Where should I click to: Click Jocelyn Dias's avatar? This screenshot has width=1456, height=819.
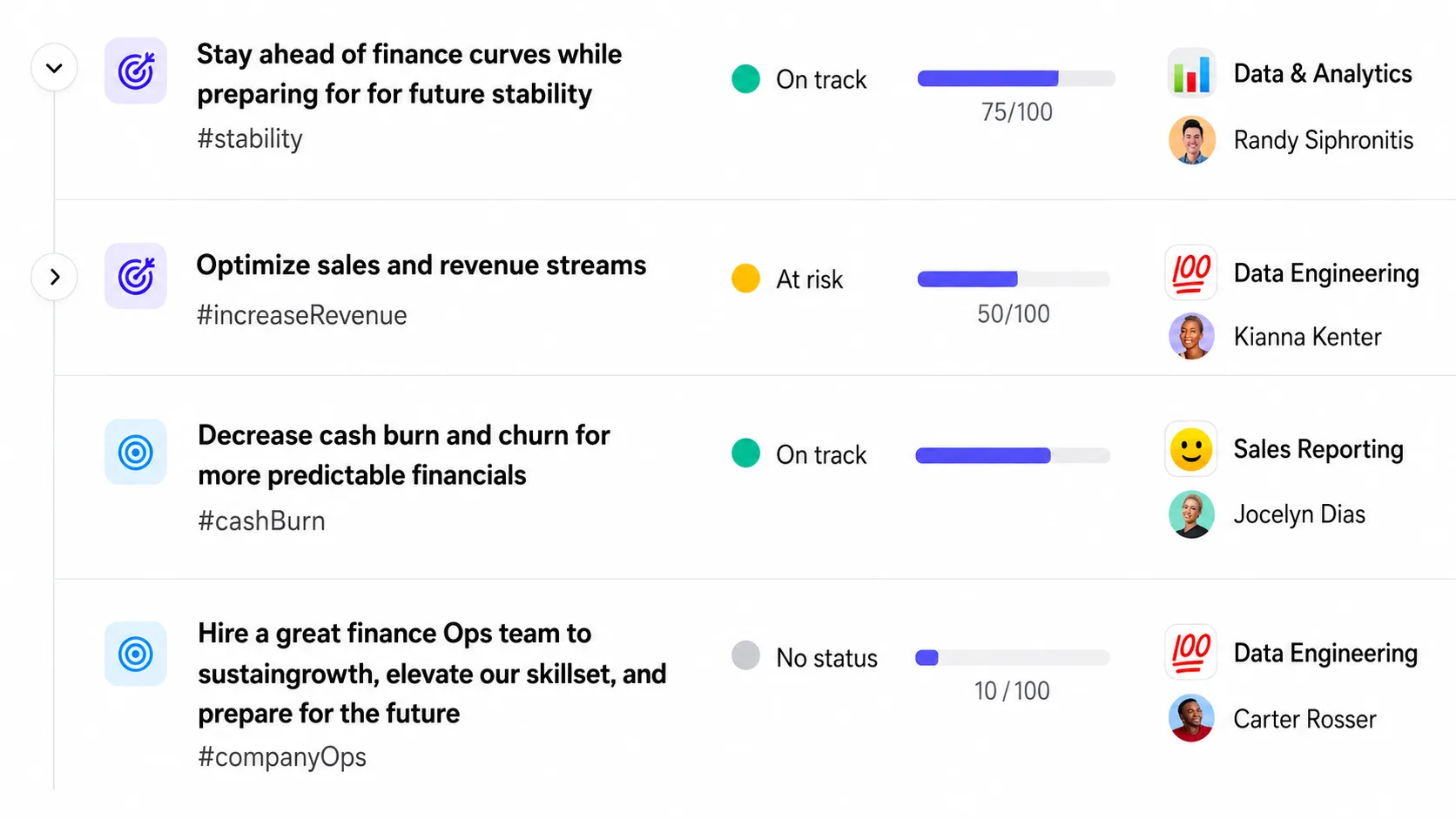click(1192, 514)
